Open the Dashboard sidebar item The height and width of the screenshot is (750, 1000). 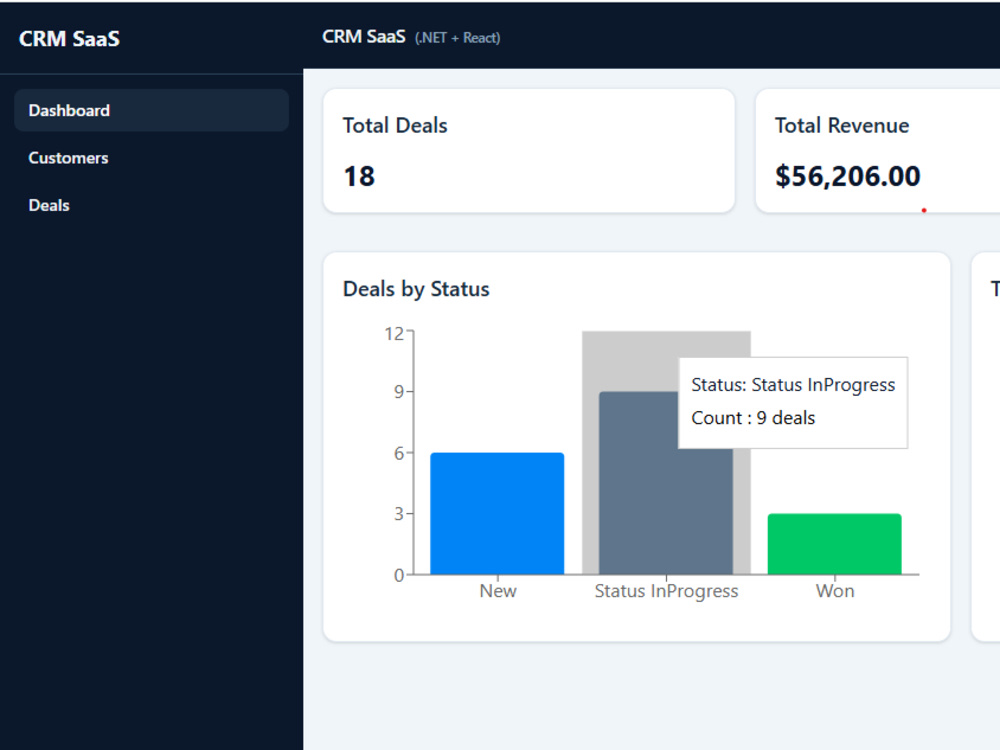151,110
